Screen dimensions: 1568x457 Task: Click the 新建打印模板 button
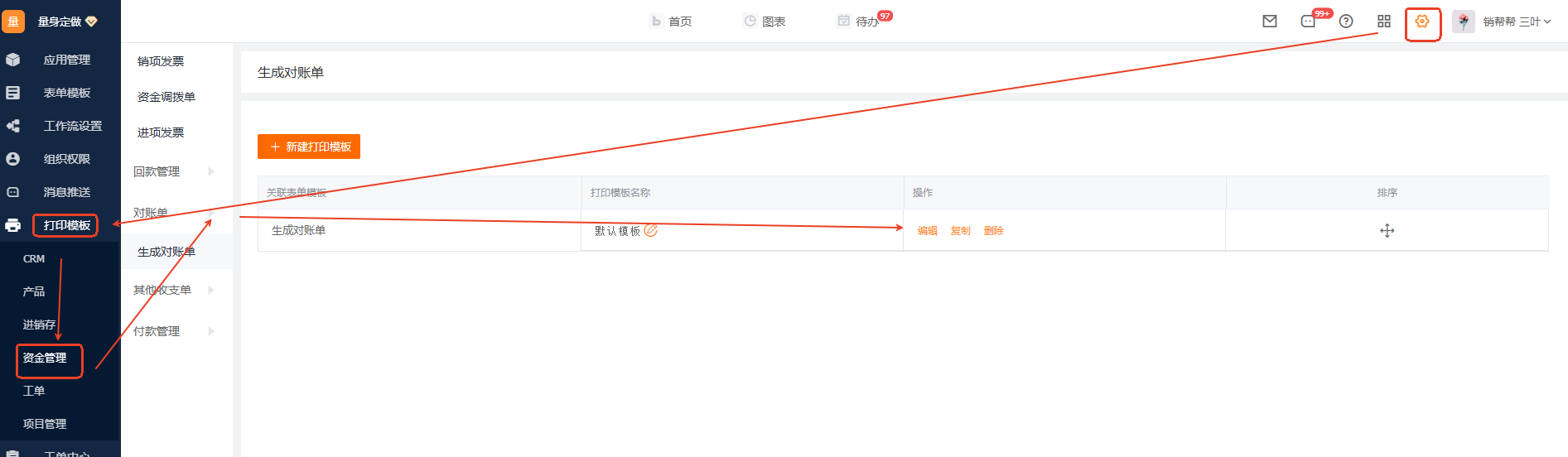point(309,147)
